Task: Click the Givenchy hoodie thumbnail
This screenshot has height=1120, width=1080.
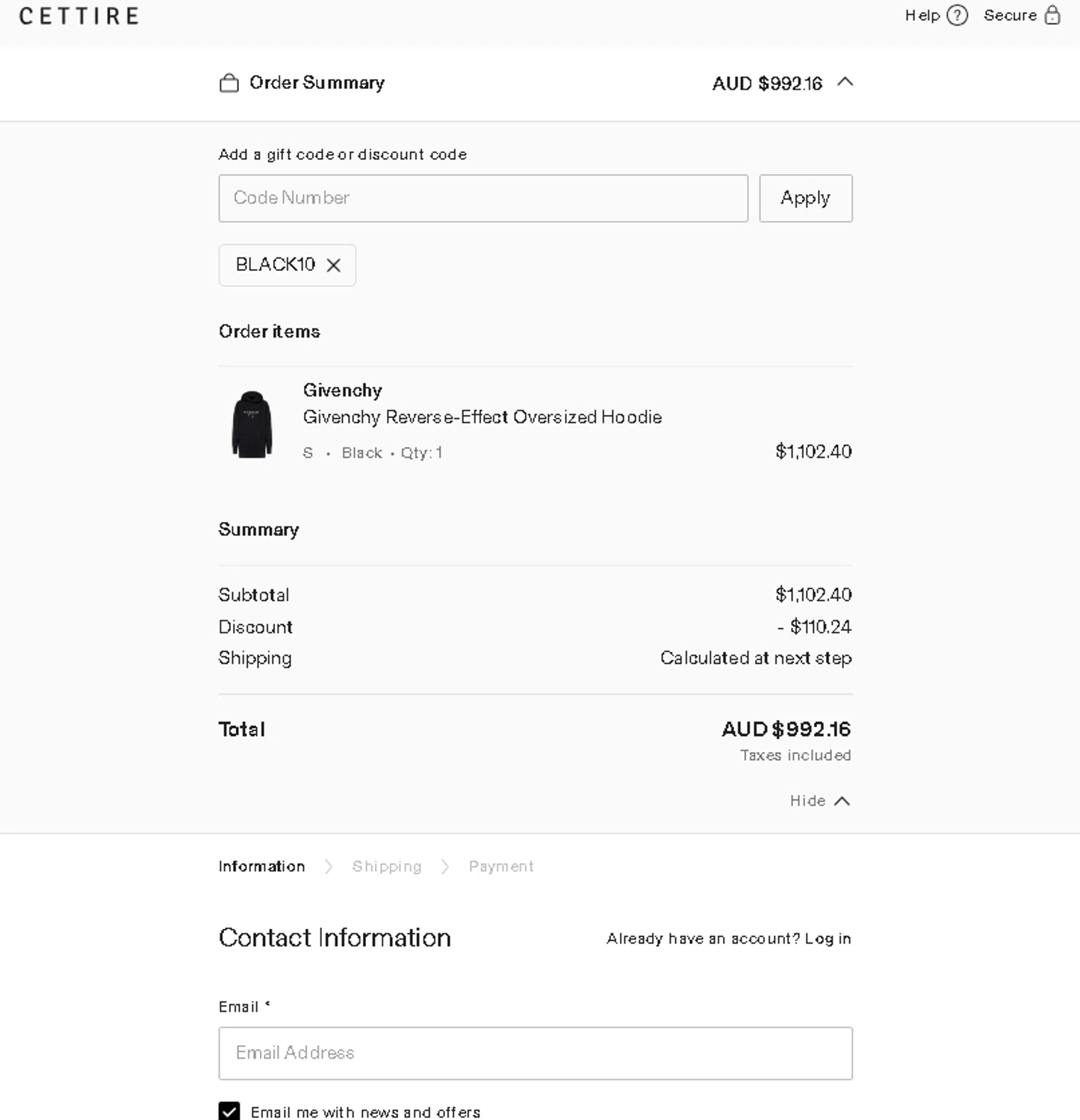Action: [252, 424]
